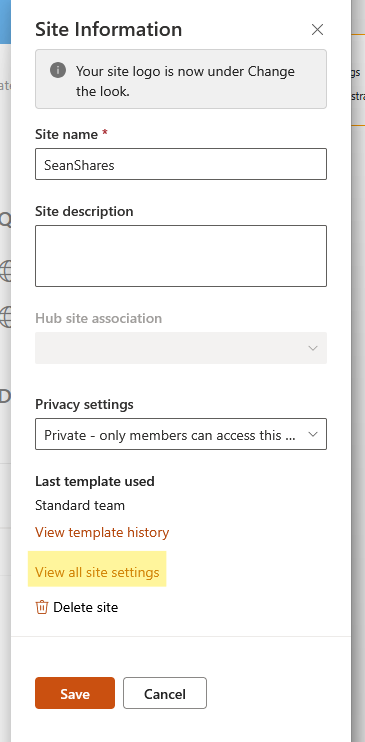Cancel editing the site information

tap(165, 693)
